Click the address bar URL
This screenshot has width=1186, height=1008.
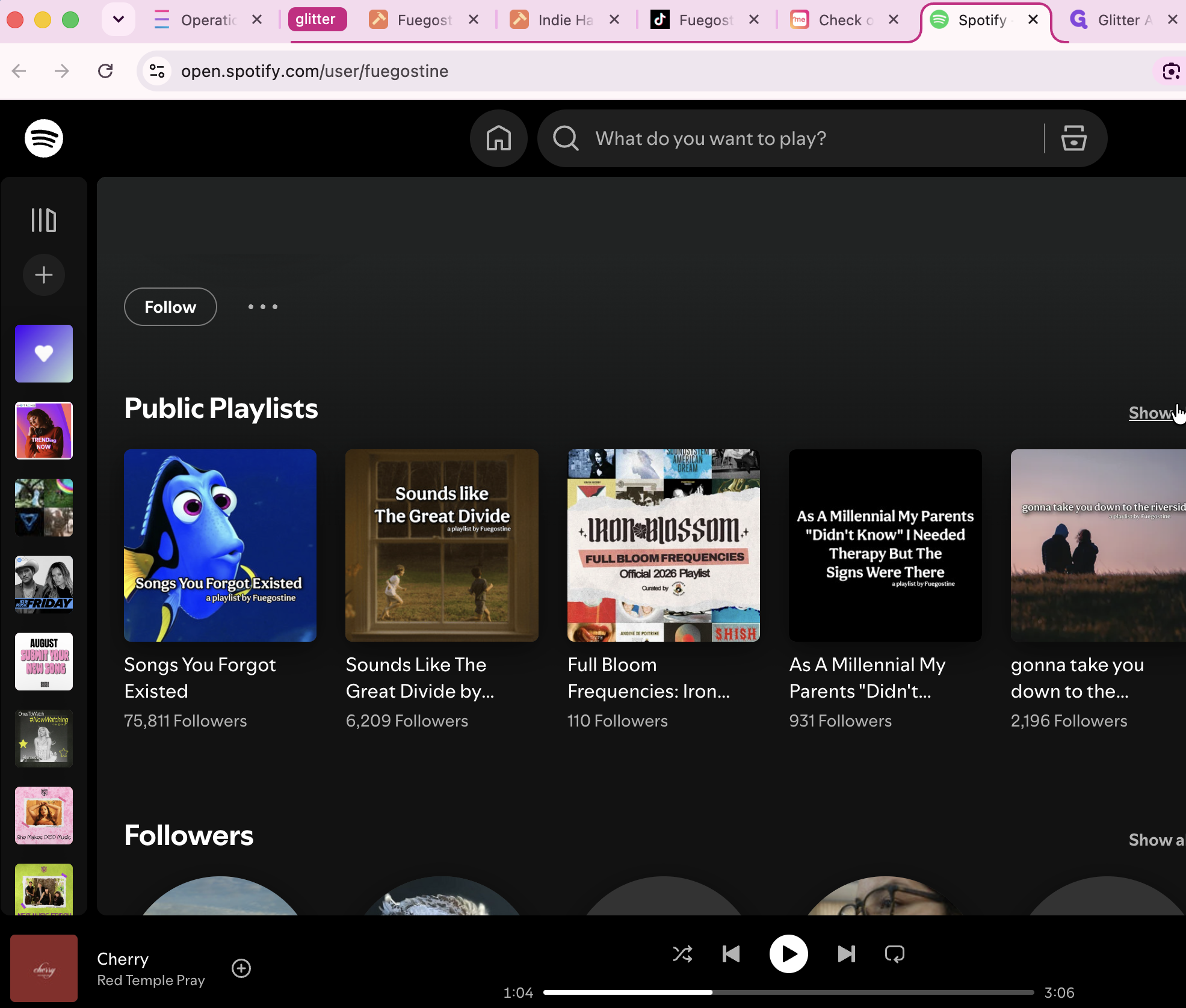pyautogui.click(x=315, y=71)
